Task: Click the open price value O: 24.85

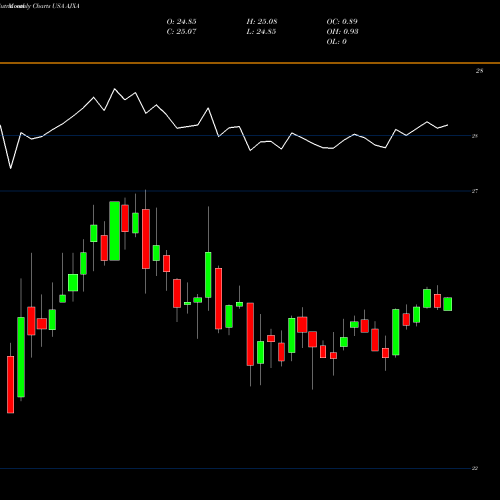Action: pyautogui.click(x=181, y=22)
